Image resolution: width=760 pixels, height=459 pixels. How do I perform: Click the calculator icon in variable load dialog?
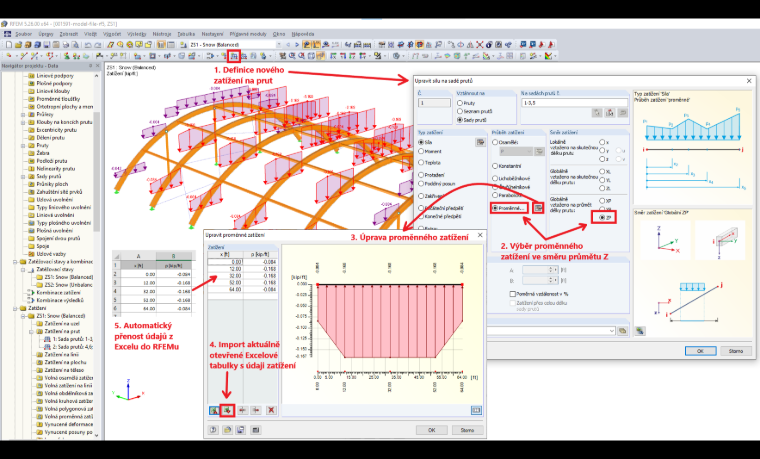coord(255,430)
